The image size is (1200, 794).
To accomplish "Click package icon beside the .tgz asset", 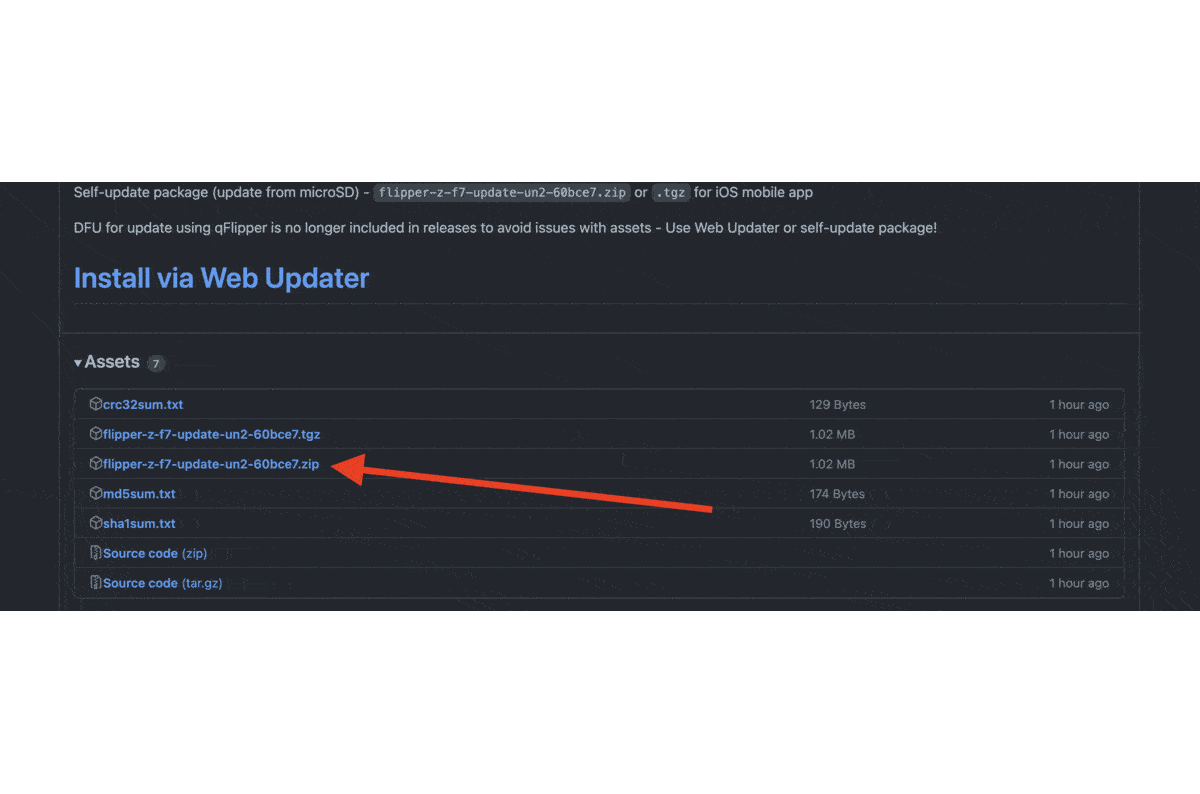I will coord(96,434).
